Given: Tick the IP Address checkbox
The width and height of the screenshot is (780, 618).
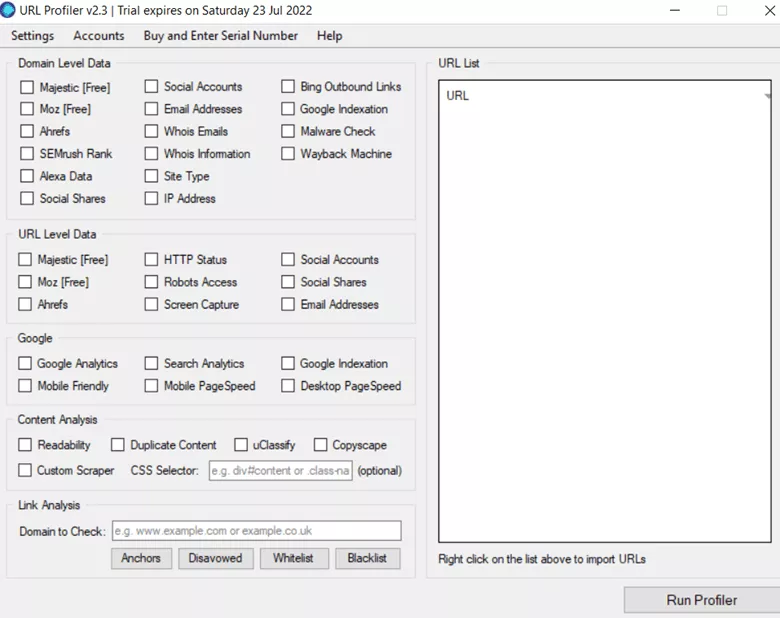Looking at the screenshot, I should (151, 199).
